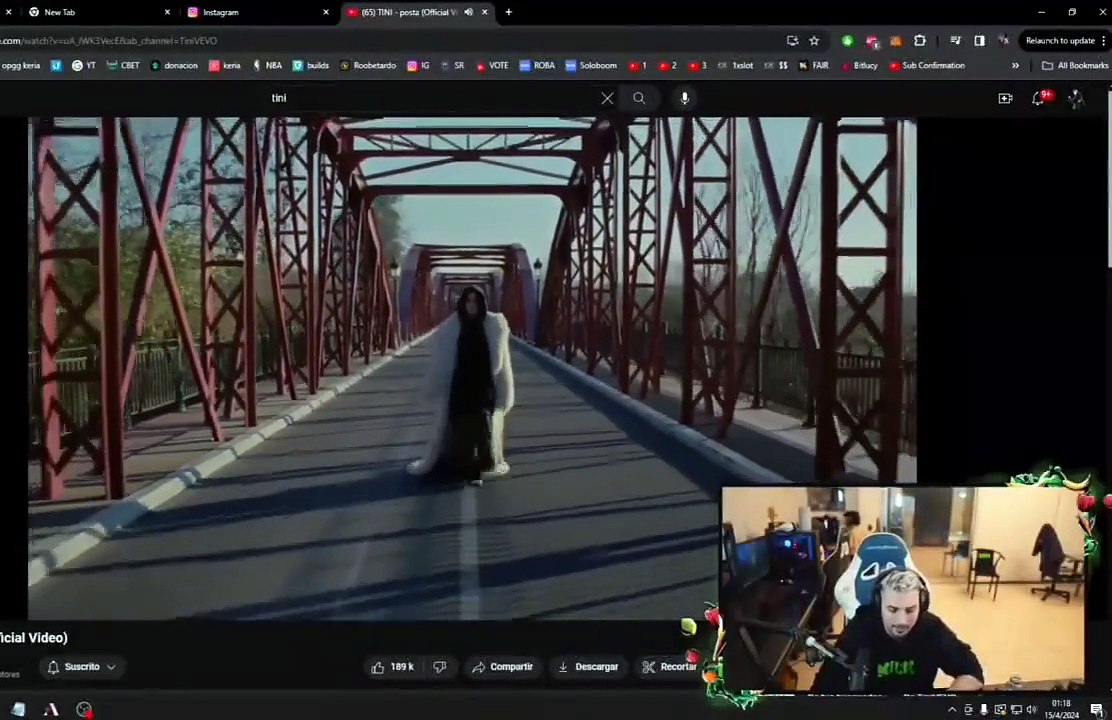Viewport: 1112px width, 720px height.
Task: Open the red A app on taskbar
Action: click(x=51, y=709)
